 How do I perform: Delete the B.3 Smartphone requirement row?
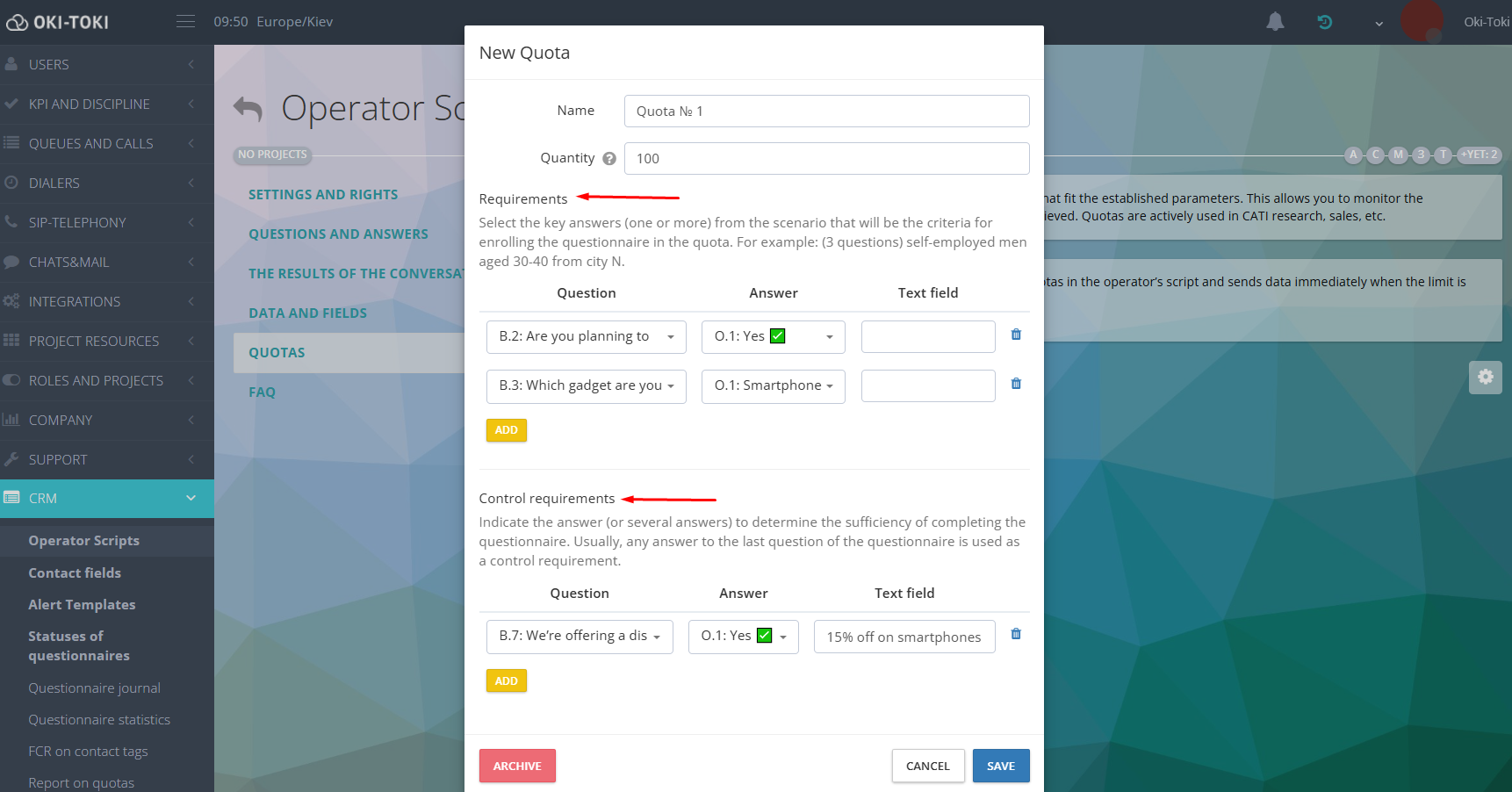pyautogui.click(x=1016, y=384)
